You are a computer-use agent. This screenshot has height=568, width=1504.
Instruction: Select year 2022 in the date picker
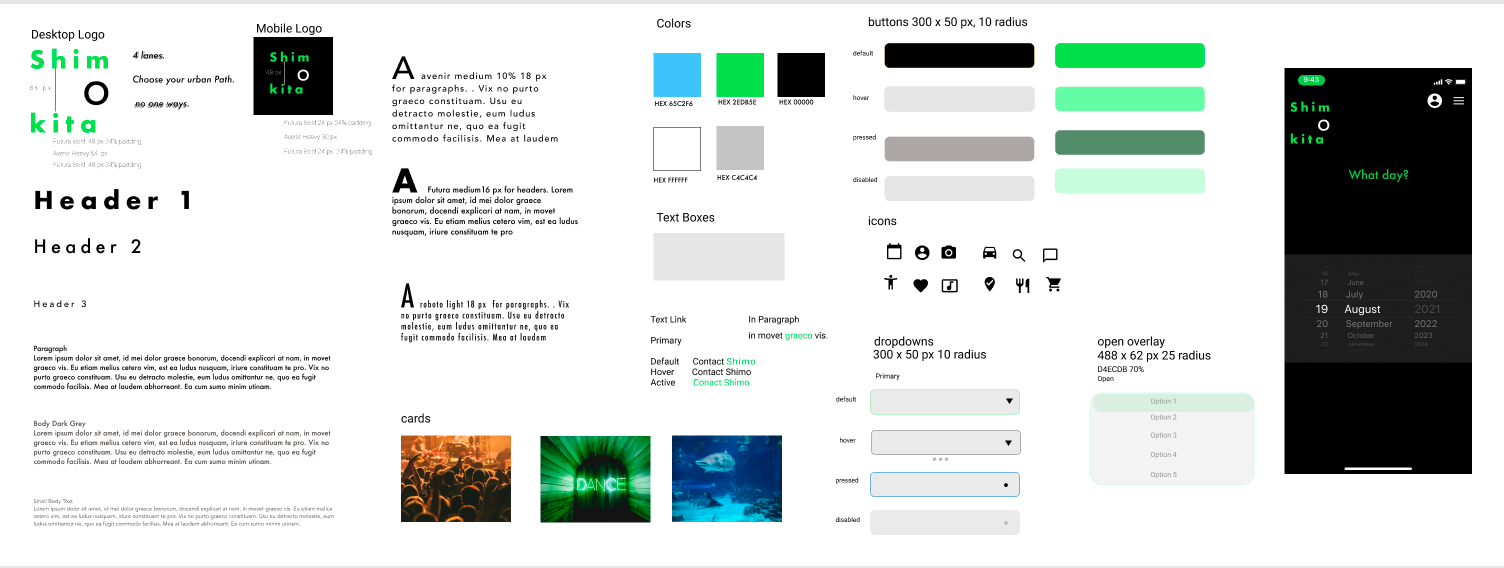(1426, 324)
